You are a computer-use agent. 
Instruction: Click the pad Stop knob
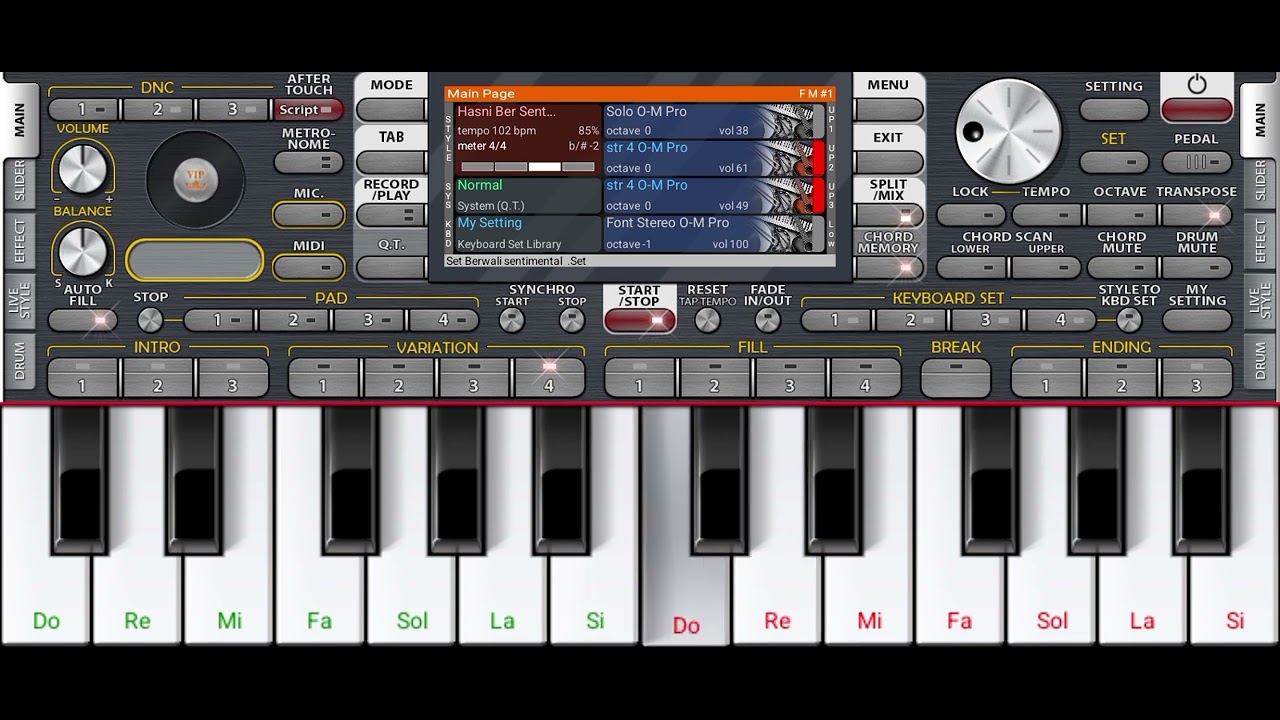click(150, 320)
